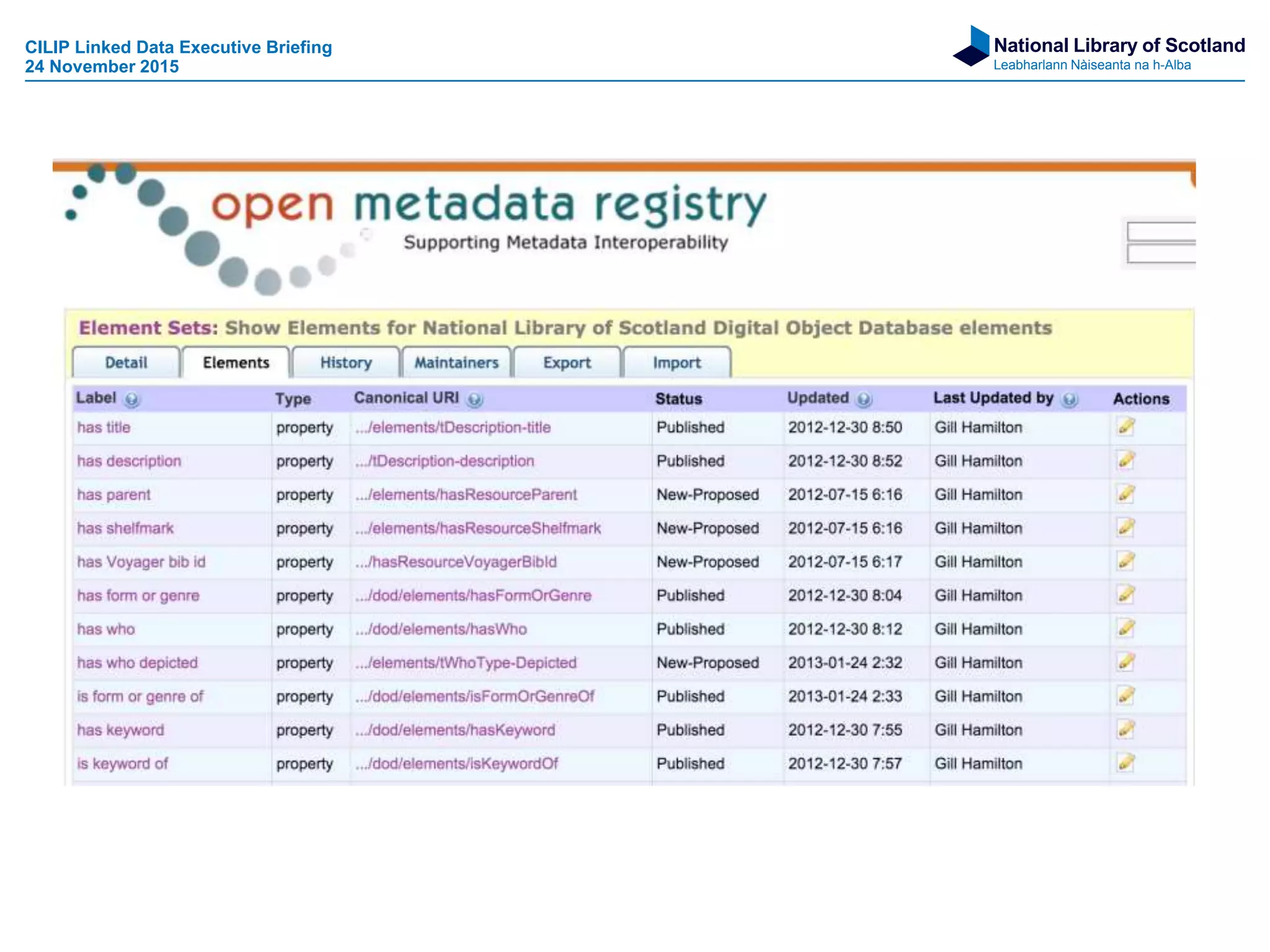Screen dimensions: 1270x952
Task: Click edit pencil icon for has keyword row
Action: (1126, 729)
